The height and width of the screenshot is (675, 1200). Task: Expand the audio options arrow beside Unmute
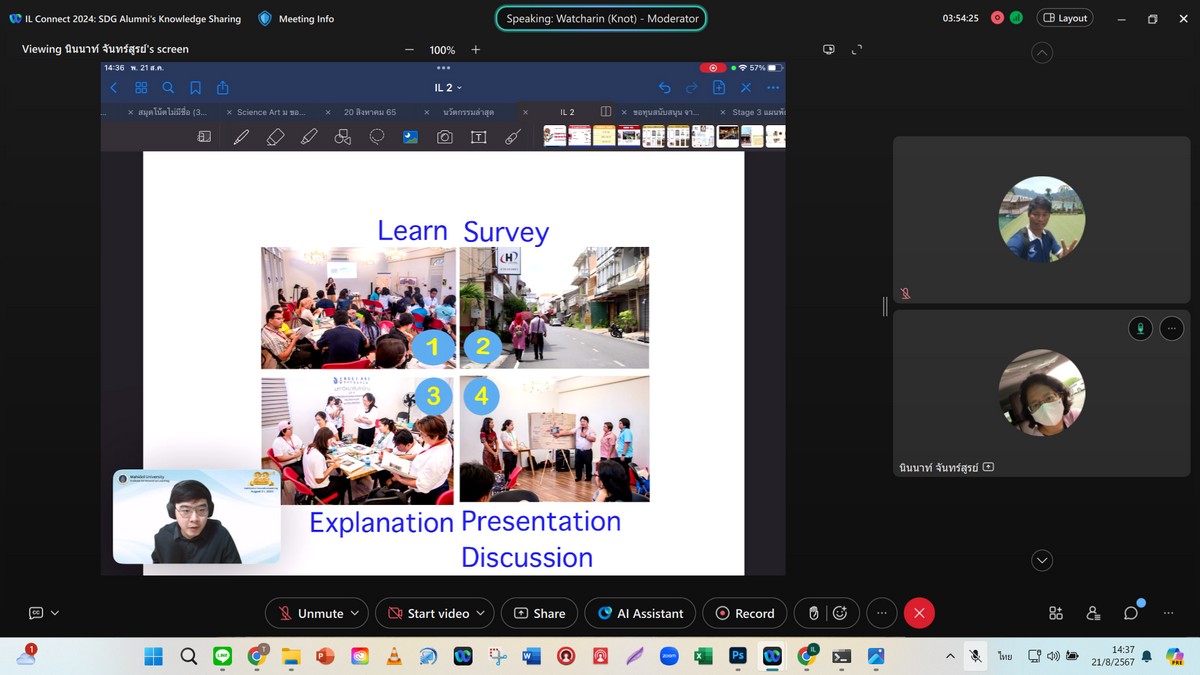[x=355, y=613]
